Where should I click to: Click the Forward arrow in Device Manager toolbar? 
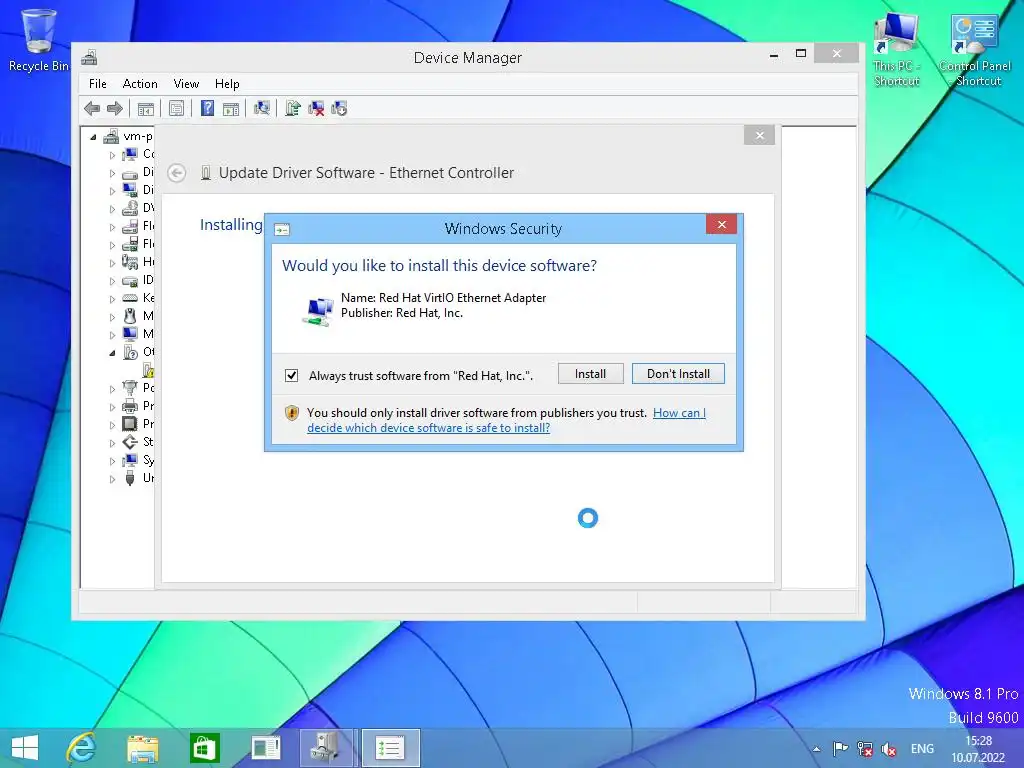pyautogui.click(x=114, y=108)
